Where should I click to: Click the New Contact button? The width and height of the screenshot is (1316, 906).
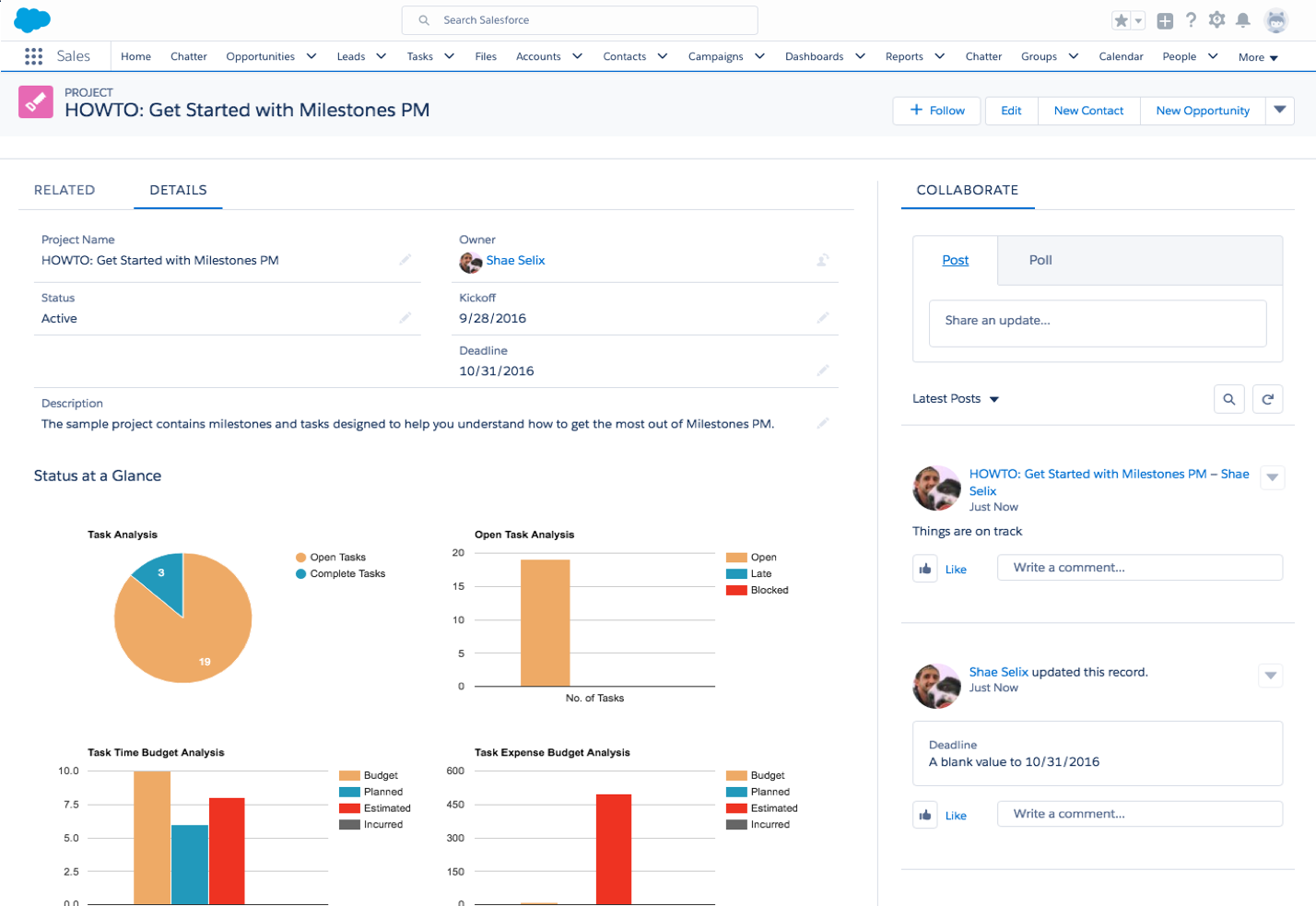point(1088,111)
